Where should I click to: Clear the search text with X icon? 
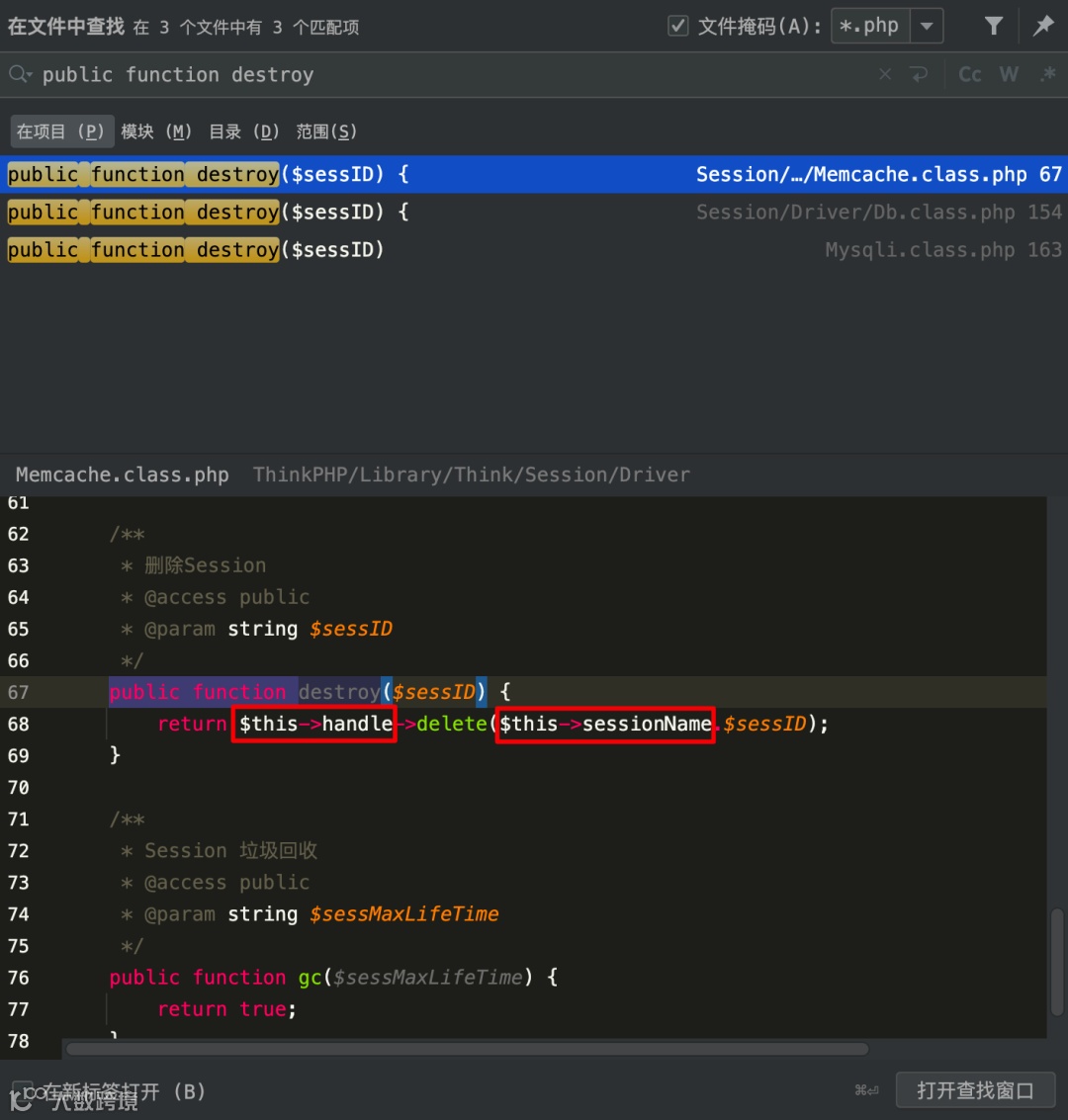click(x=885, y=73)
